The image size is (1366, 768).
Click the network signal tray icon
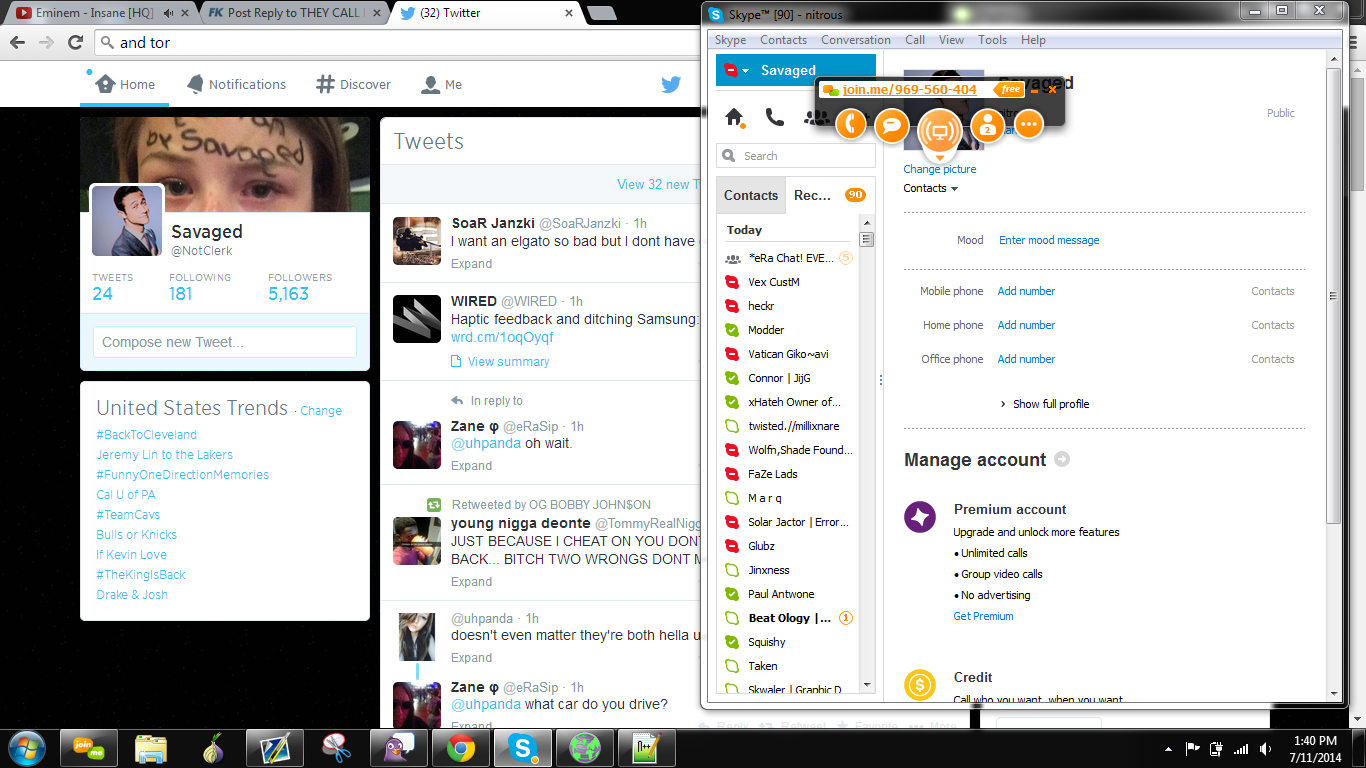[1241, 748]
